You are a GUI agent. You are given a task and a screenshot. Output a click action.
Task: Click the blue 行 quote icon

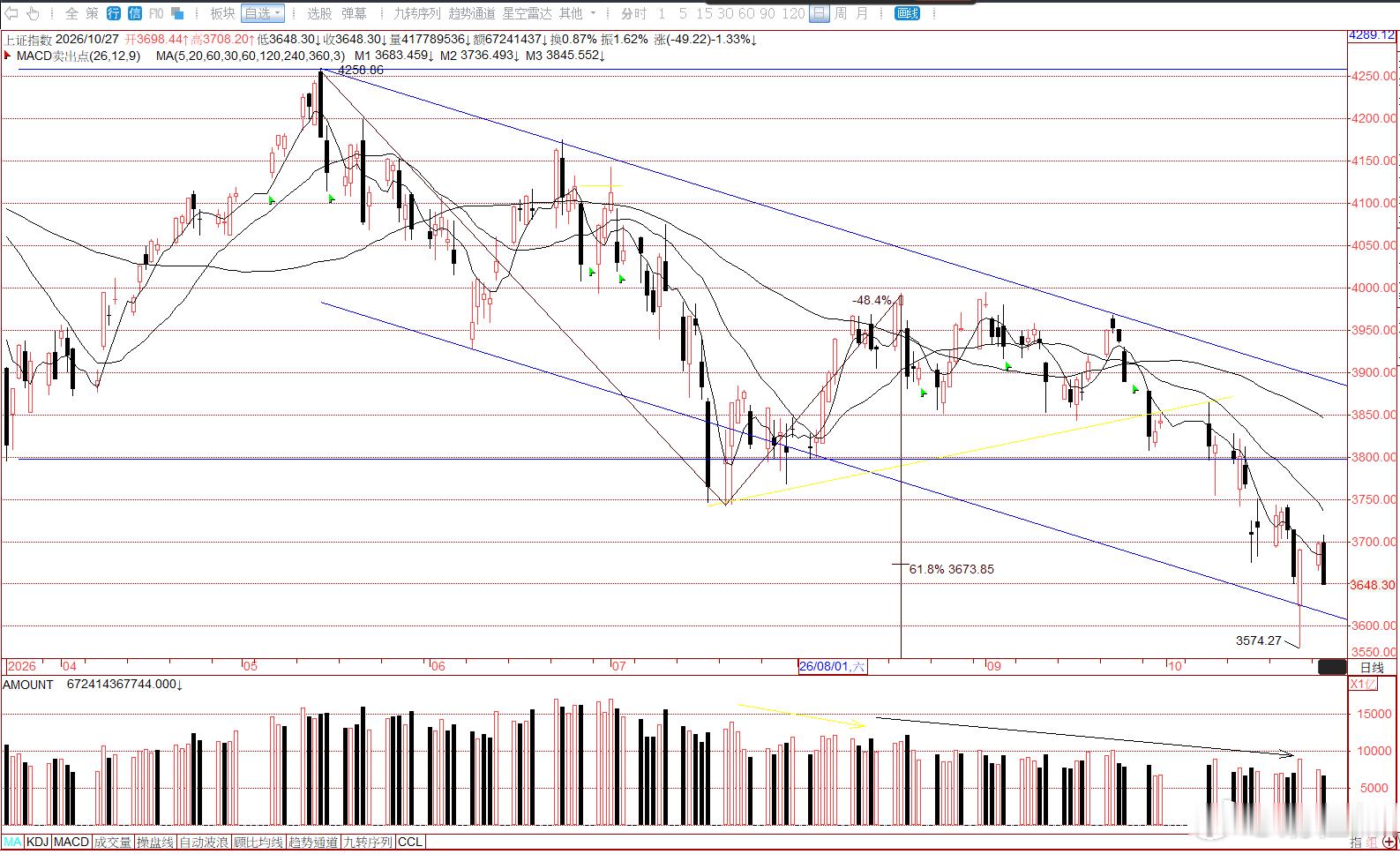coord(114,13)
